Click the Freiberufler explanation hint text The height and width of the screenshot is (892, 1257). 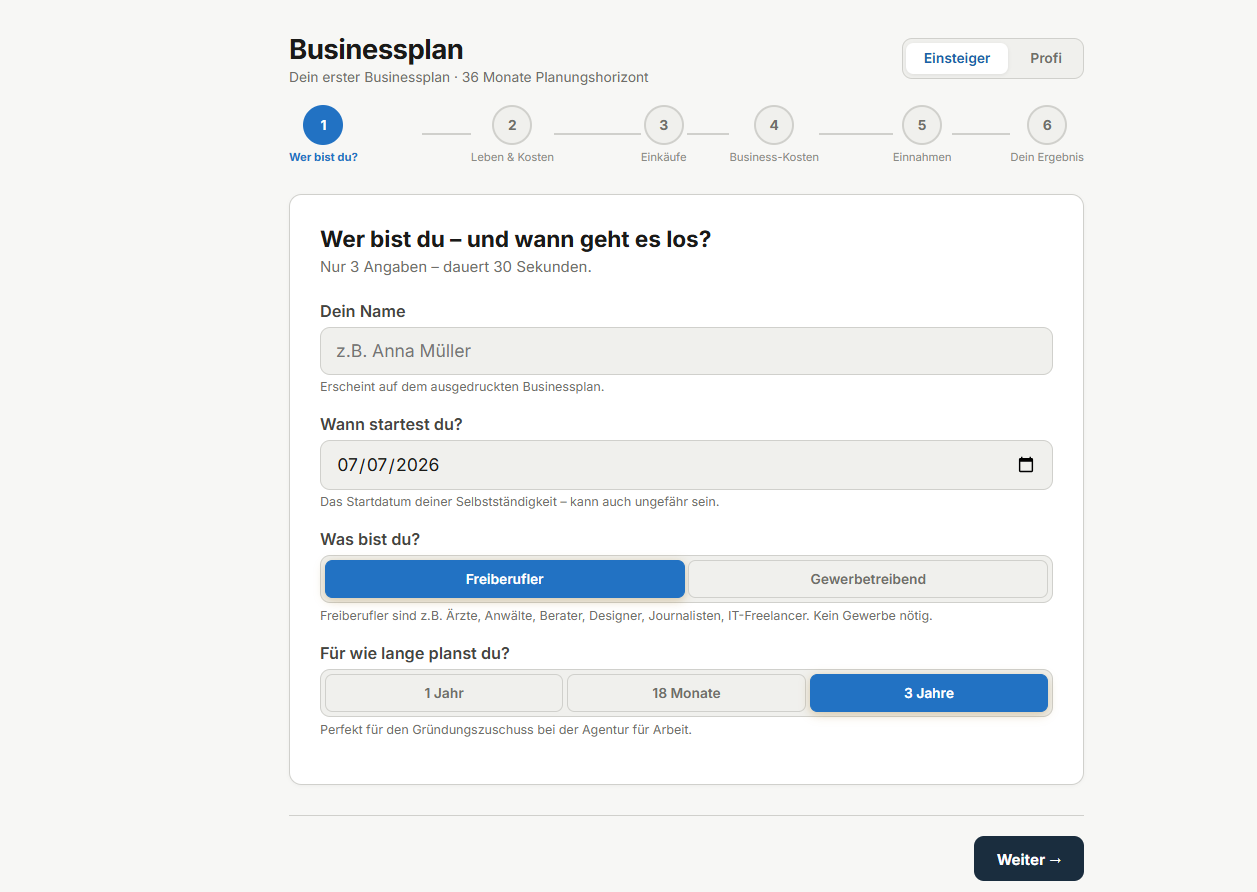click(x=626, y=615)
